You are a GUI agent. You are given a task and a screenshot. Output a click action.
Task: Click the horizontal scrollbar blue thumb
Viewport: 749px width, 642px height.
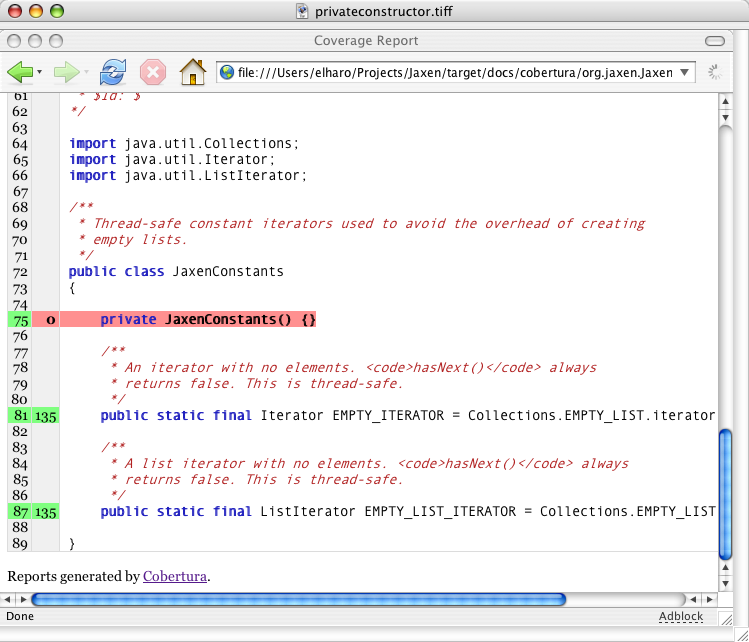click(x=298, y=600)
